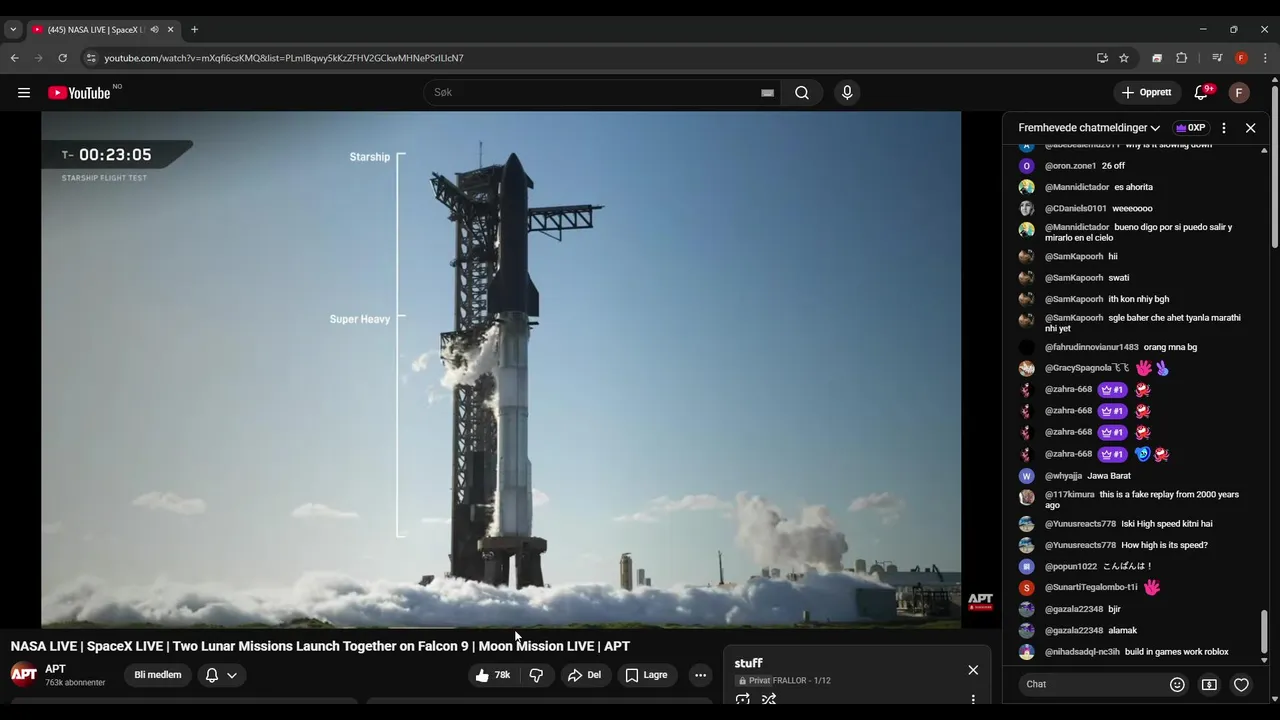Close the NASA LIVE browser tab

pyautogui.click(x=170, y=30)
